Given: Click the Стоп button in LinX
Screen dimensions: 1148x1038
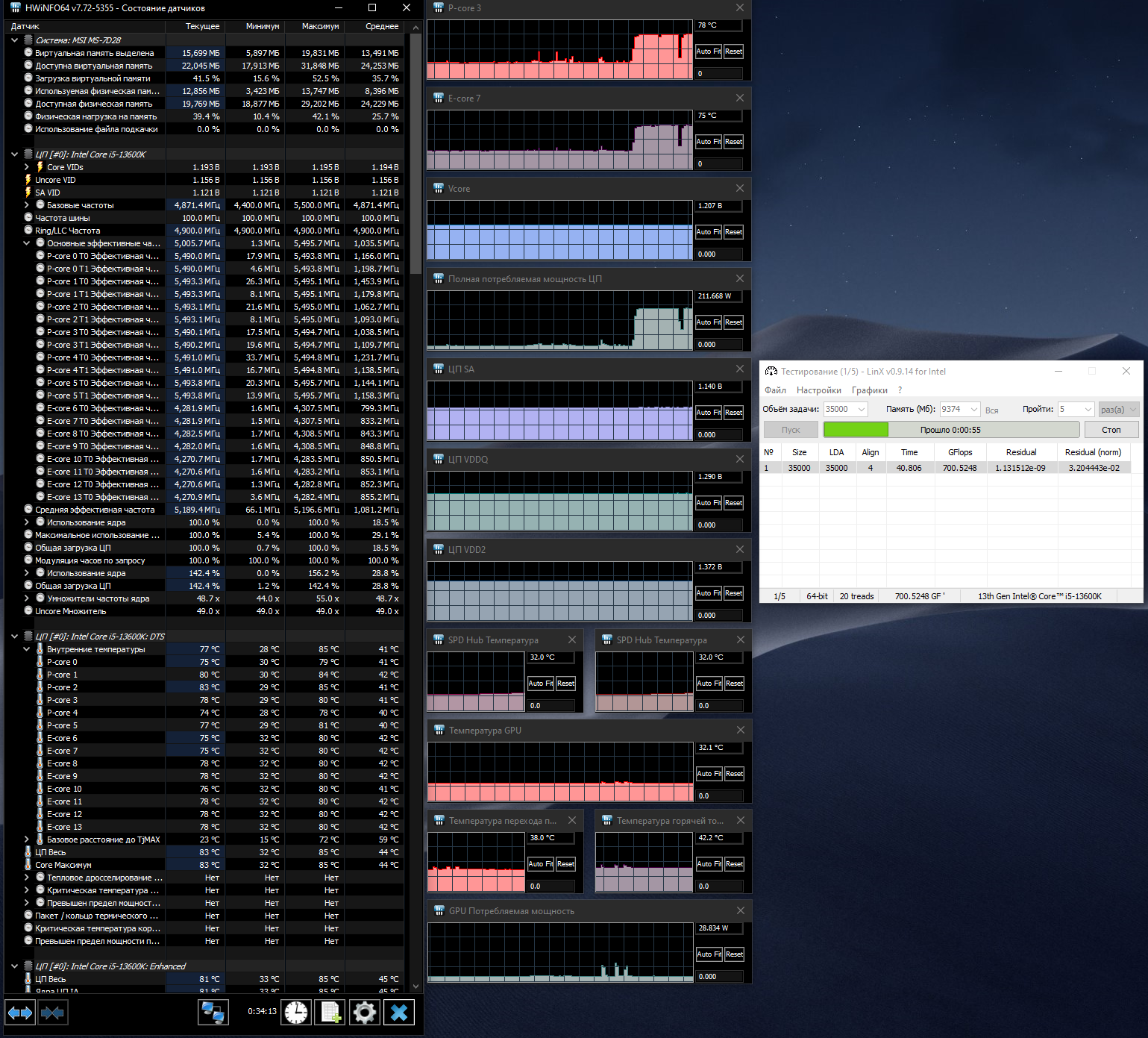Looking at the screenshot, I should point(1111,430).
